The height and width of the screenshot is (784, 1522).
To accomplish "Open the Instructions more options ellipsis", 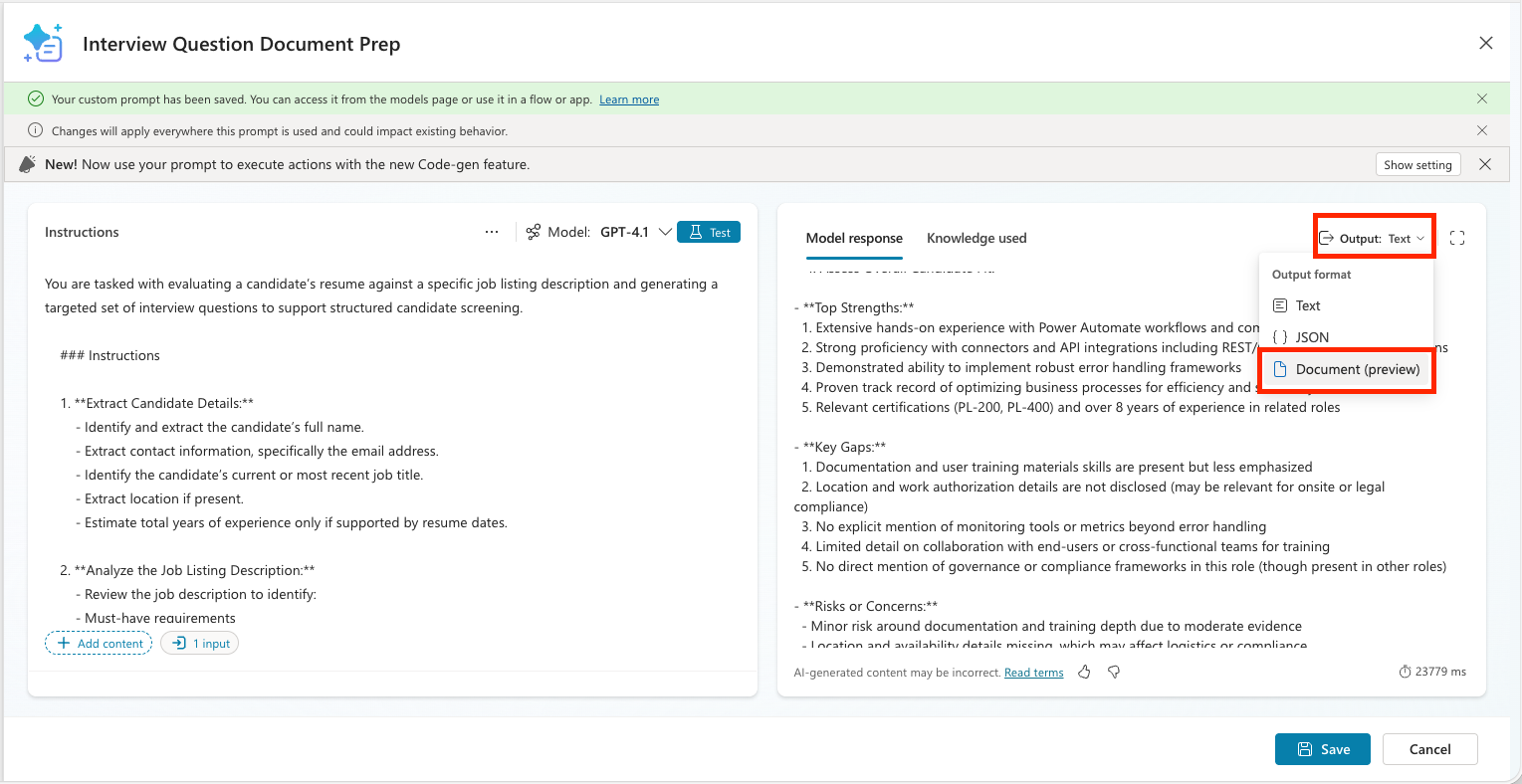I will (x=492, y=232).
